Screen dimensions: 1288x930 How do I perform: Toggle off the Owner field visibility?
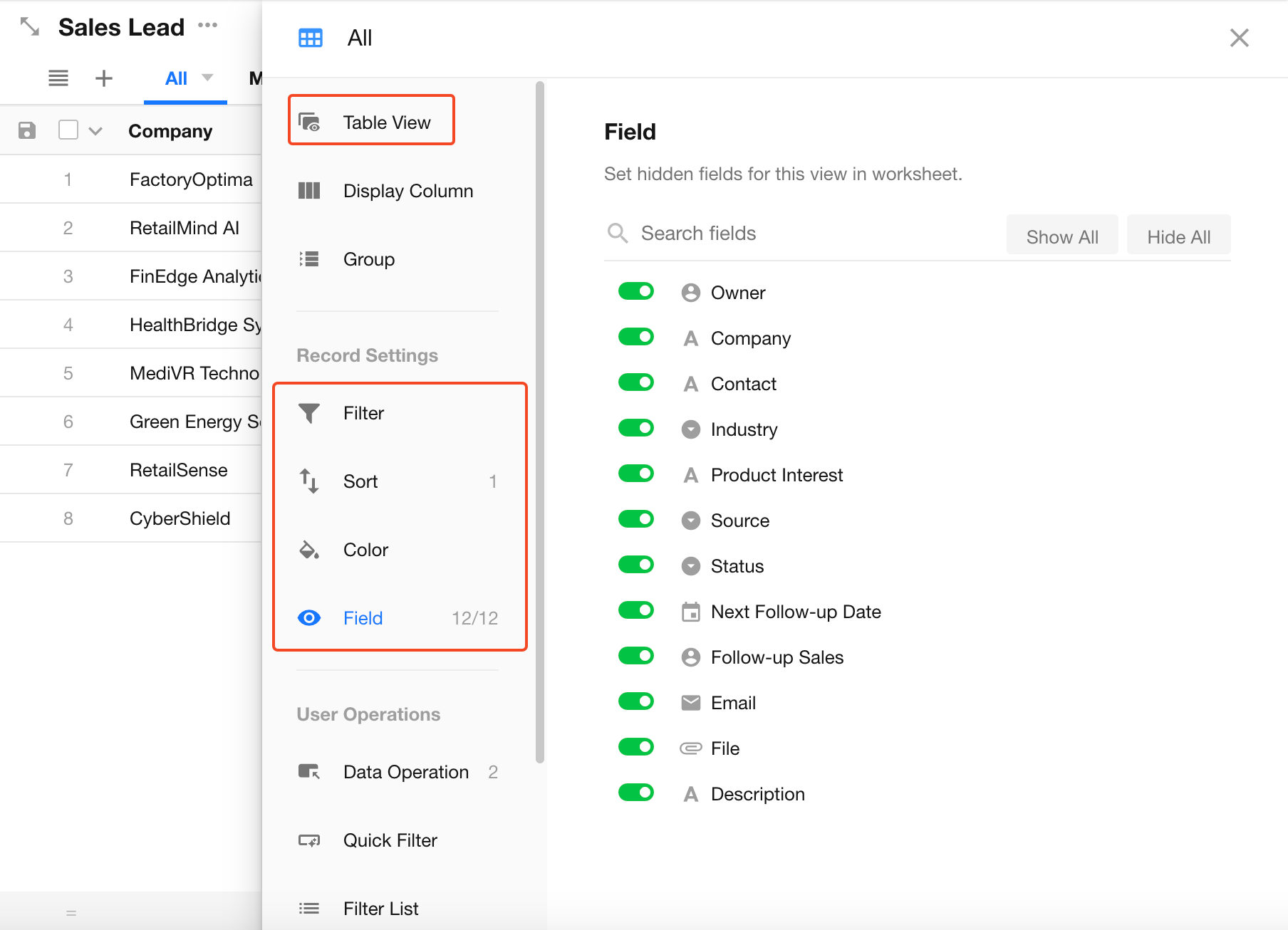636,292
